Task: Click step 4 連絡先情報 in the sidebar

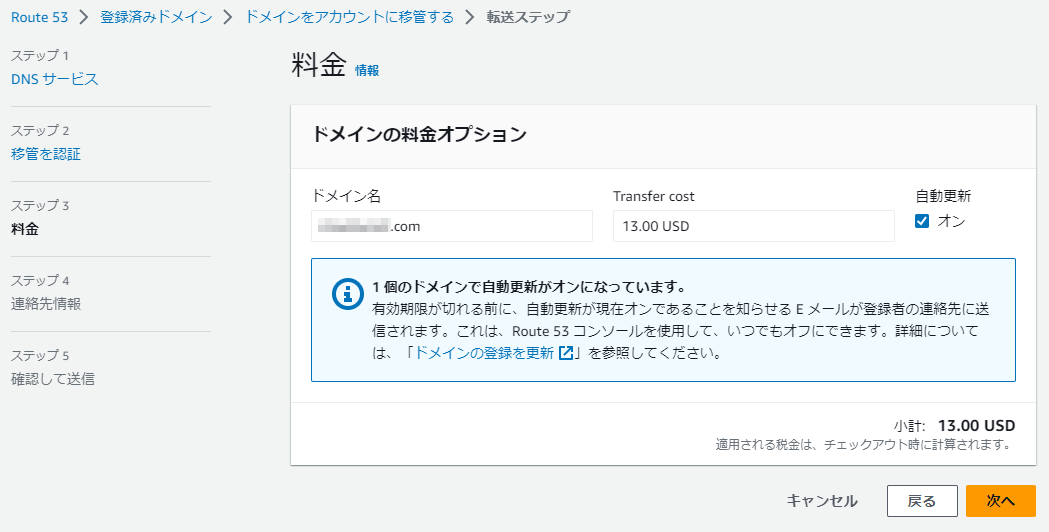Action: [x=46, y=304]
